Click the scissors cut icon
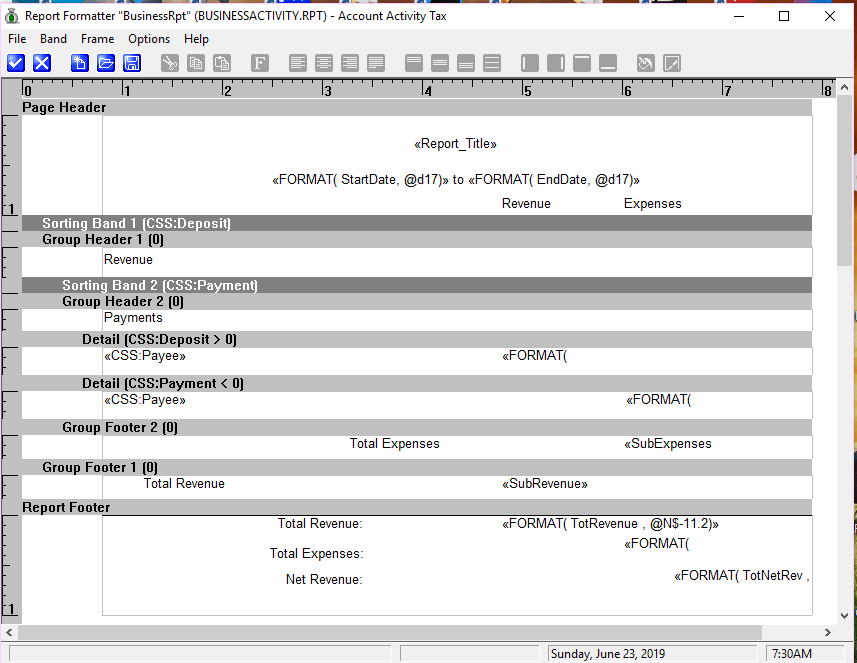This screenshot has width=857, height=663. (x=170, y=63)
